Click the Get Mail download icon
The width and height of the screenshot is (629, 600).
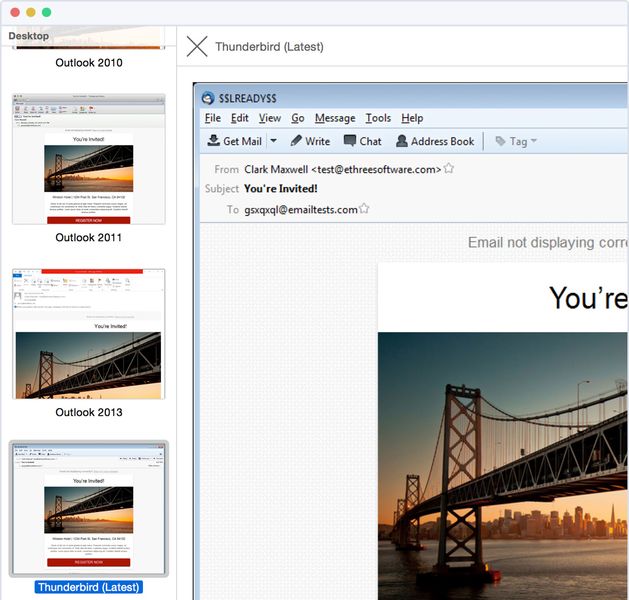pyautogui.click(x=213, y=140)
